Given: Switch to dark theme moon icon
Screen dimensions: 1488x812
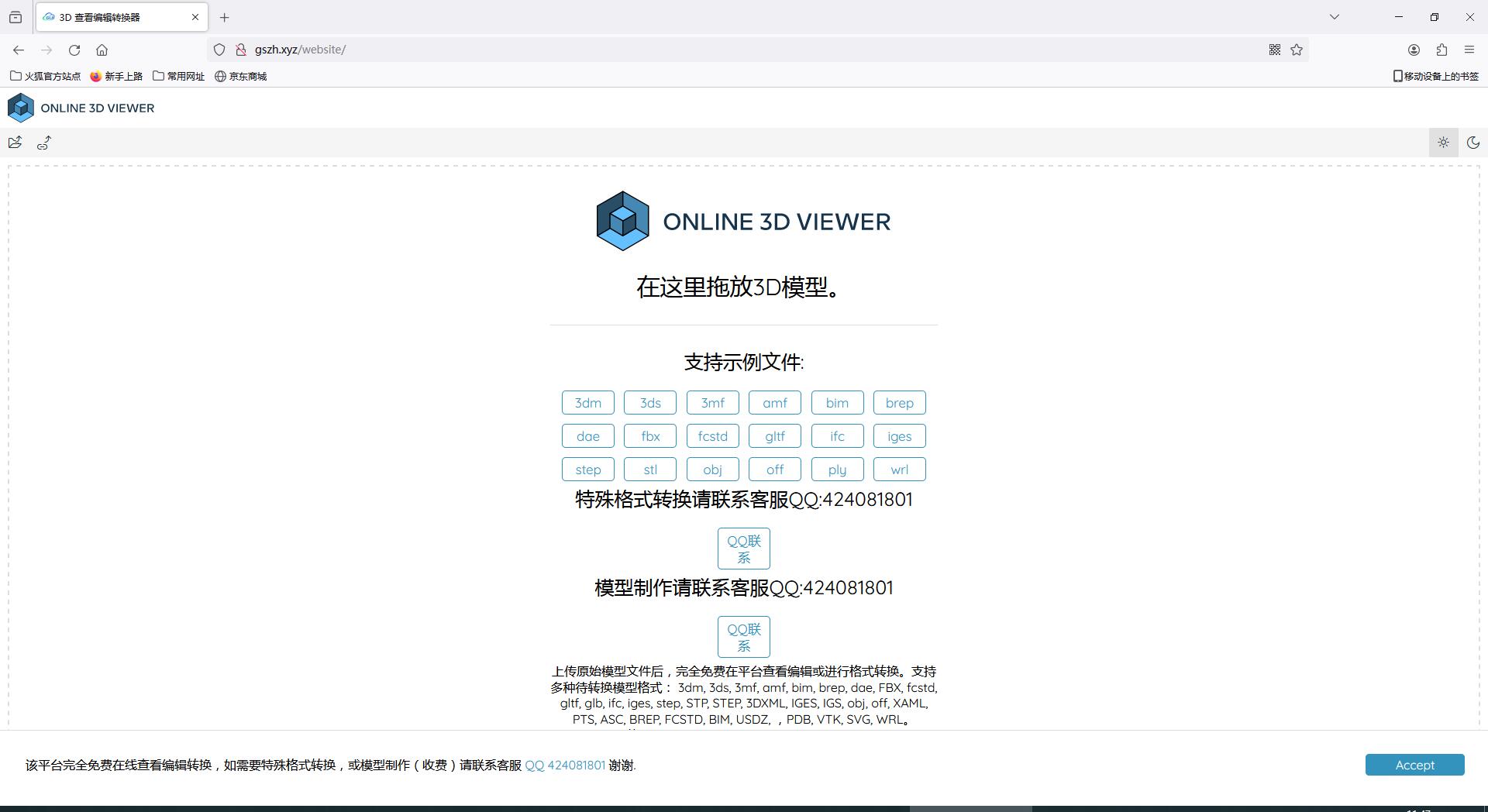Looking at the screenshot, I should pyautogui.click(x=1473, y=143).
